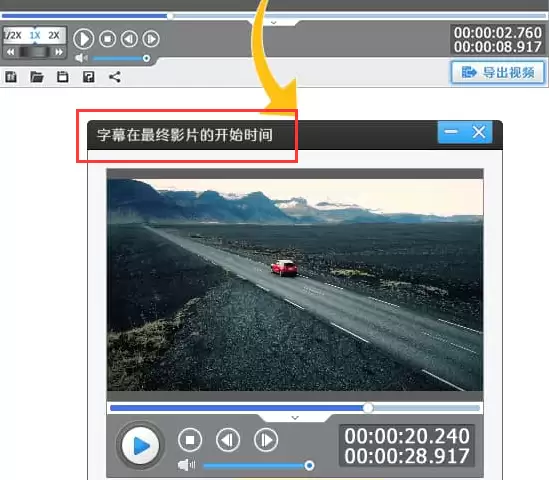Mute audio in the subtitle dialog player
This screenshot has height=480, width=549.
[x=187, y=465]
